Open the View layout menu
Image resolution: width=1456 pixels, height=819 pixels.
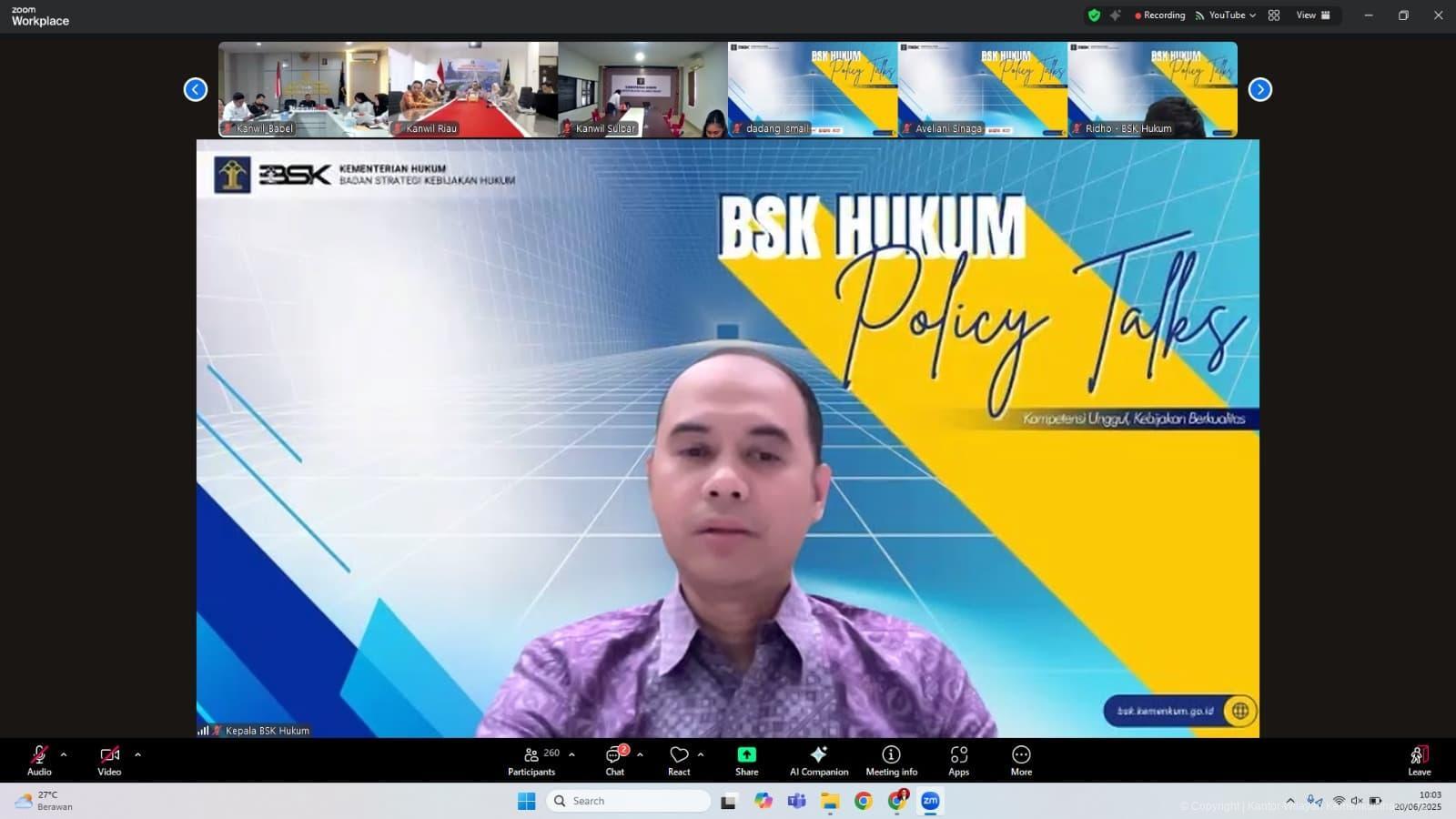[x=1312, y=15]
